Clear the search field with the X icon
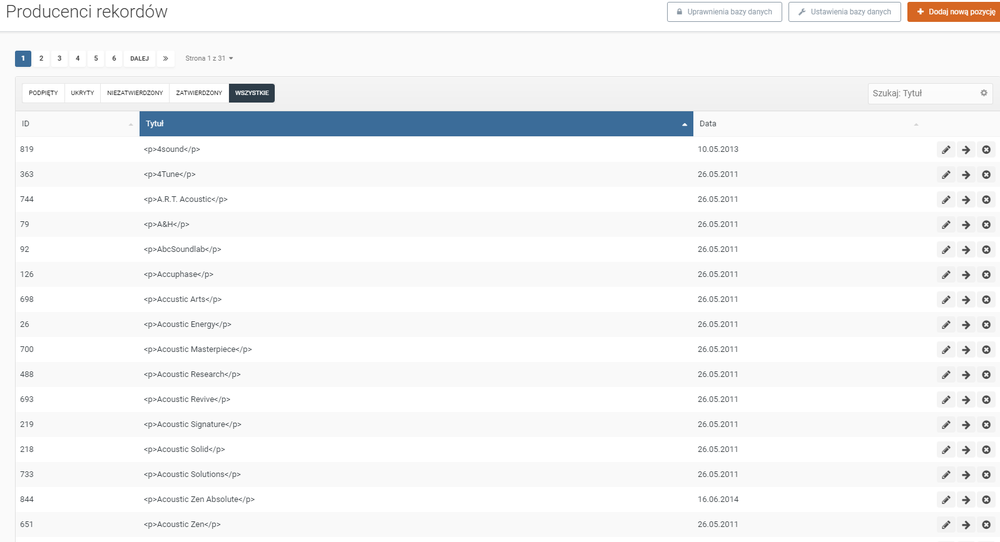The width and height of the screenshot is (1000, 542). click(x=983, y=93)
